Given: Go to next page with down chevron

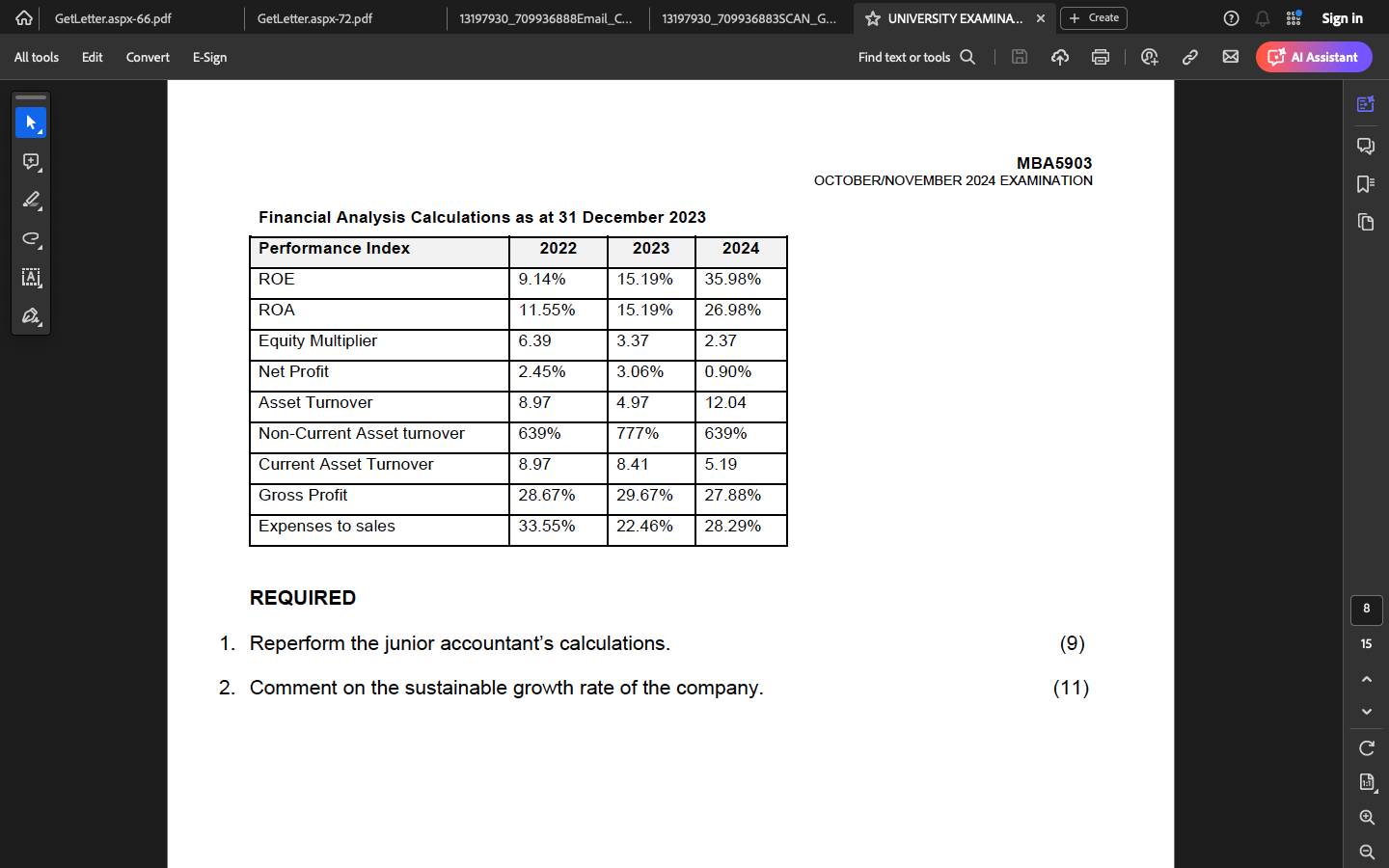Looking at the screenshot, I should 1367,712.
